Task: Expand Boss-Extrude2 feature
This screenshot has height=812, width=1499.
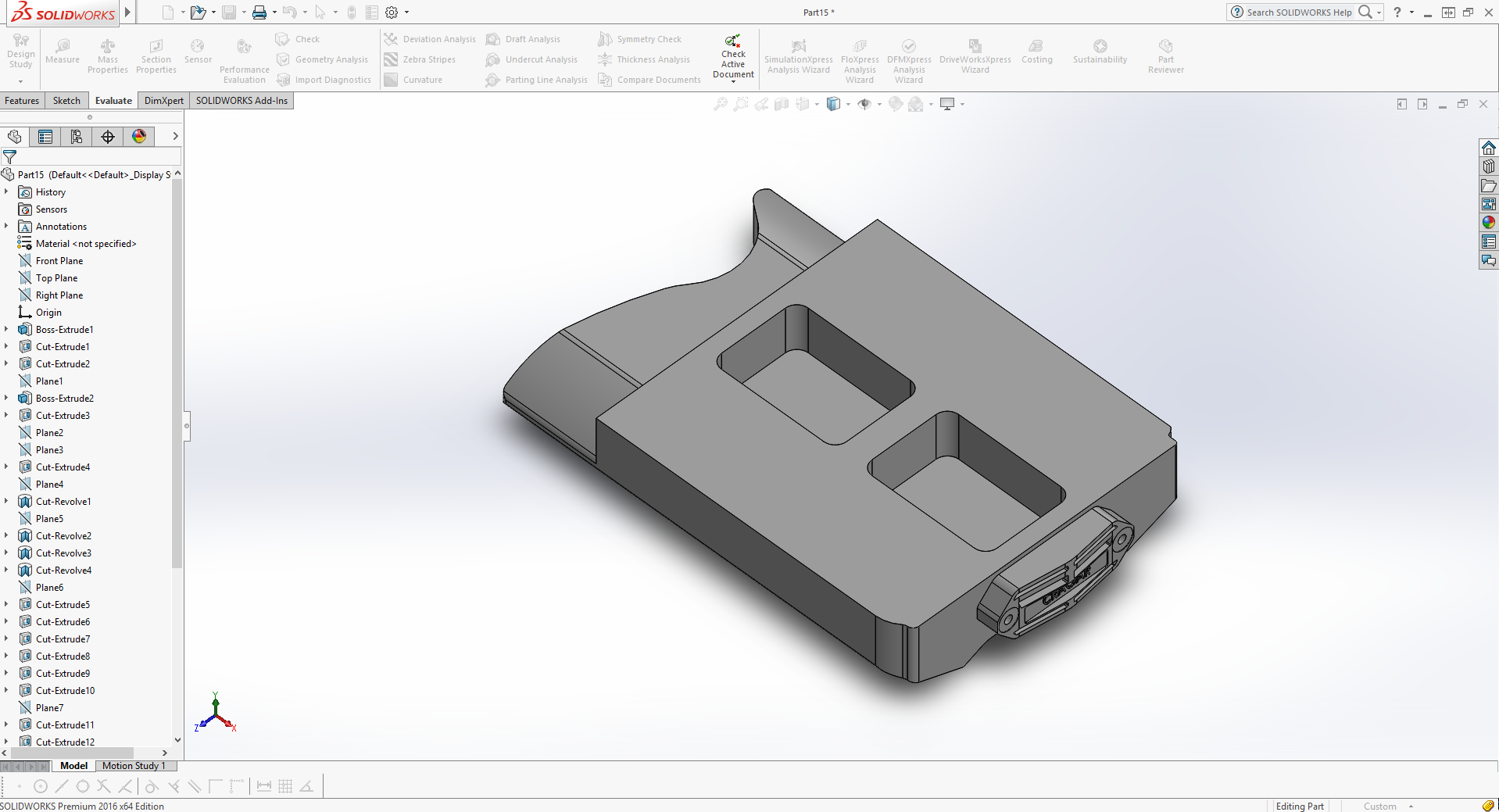Action: [6, 399]
